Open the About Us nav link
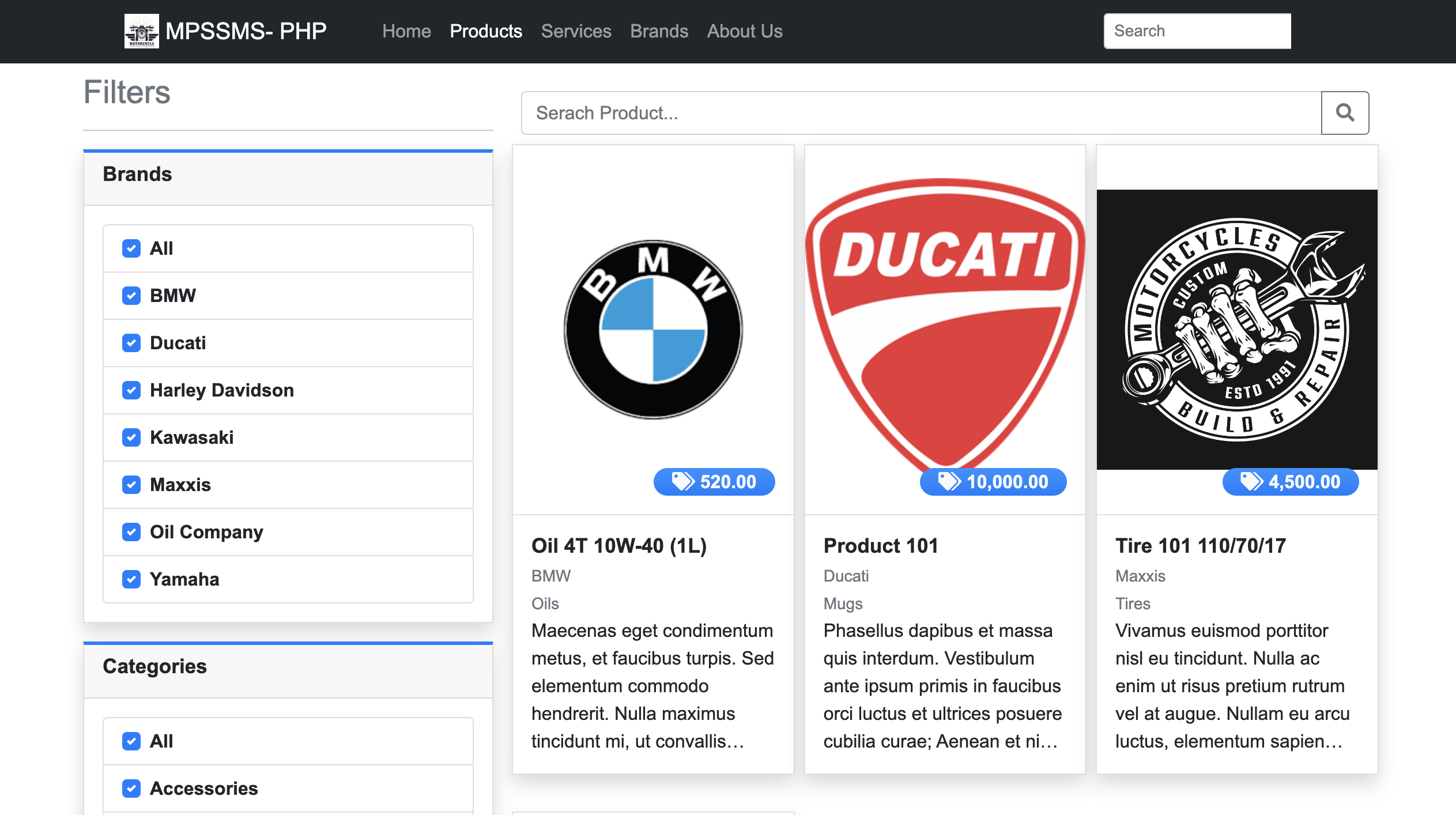 (745, 31)
